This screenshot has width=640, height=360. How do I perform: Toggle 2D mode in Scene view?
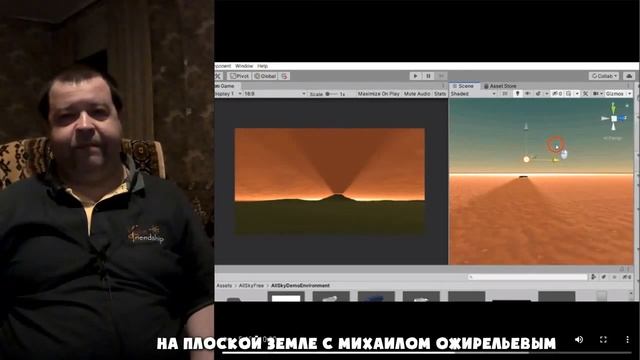505,94
